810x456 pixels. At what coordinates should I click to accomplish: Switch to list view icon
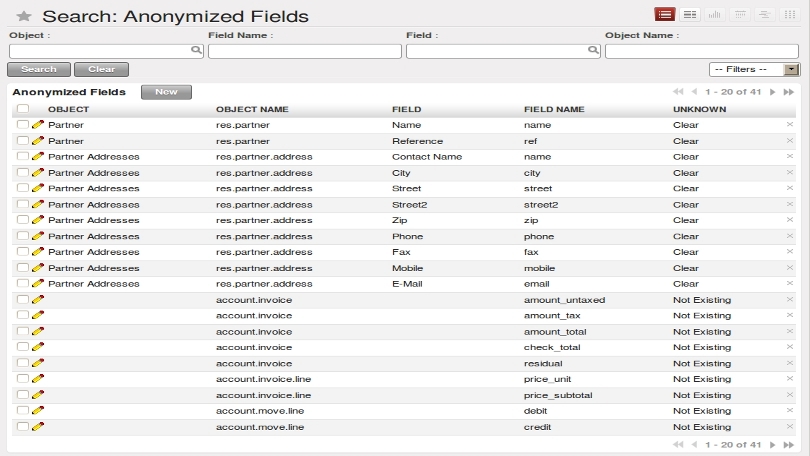(664, 14)
